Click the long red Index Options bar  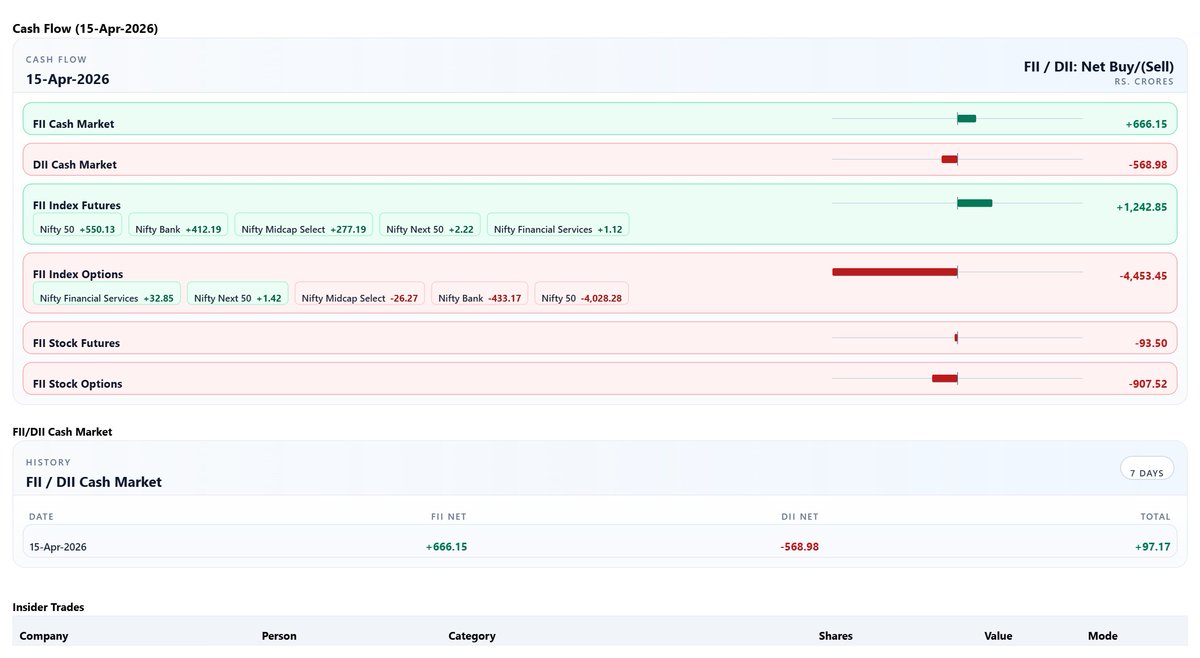tap(894, 272)
